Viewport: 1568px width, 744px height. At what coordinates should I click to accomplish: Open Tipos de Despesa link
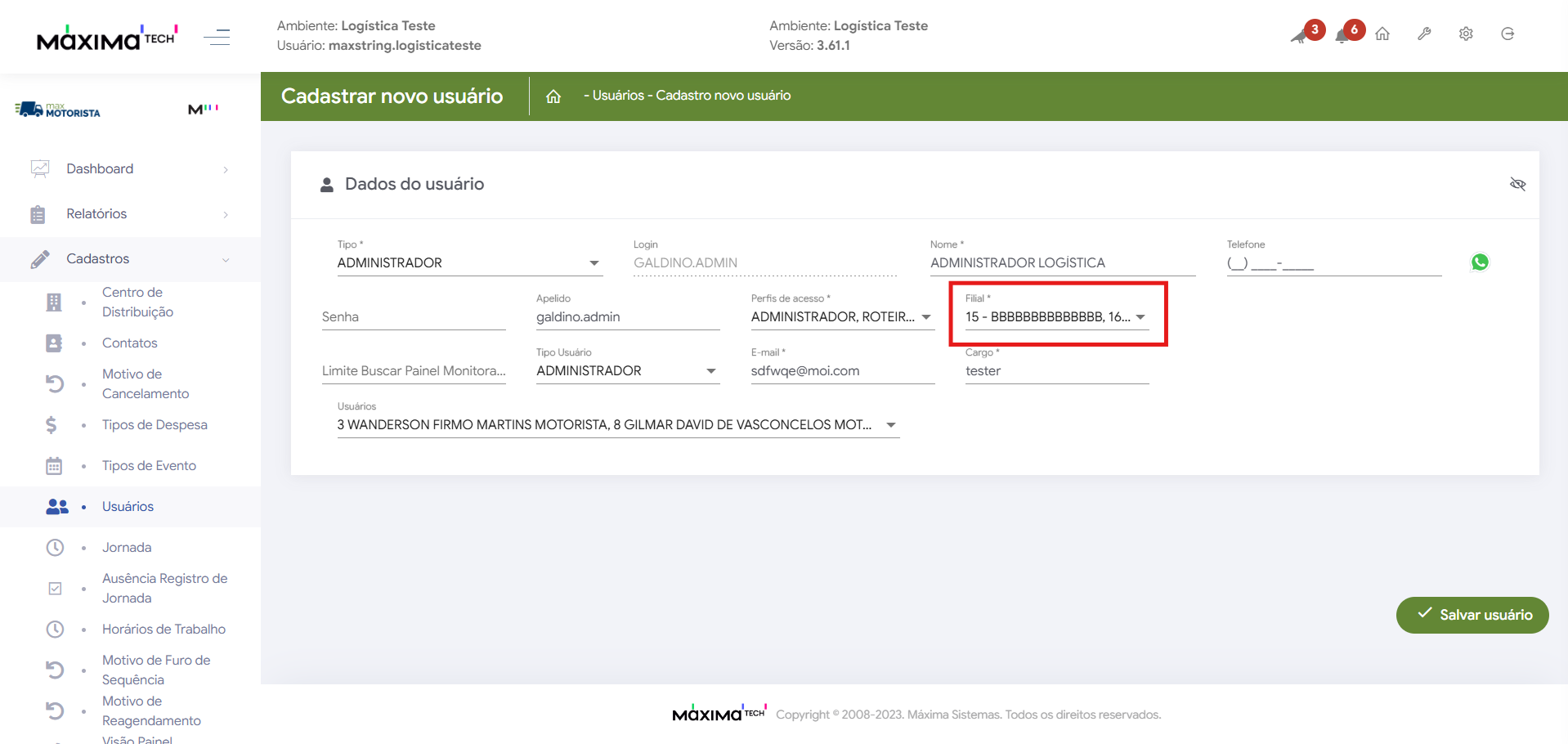click(x=155, y=425)
